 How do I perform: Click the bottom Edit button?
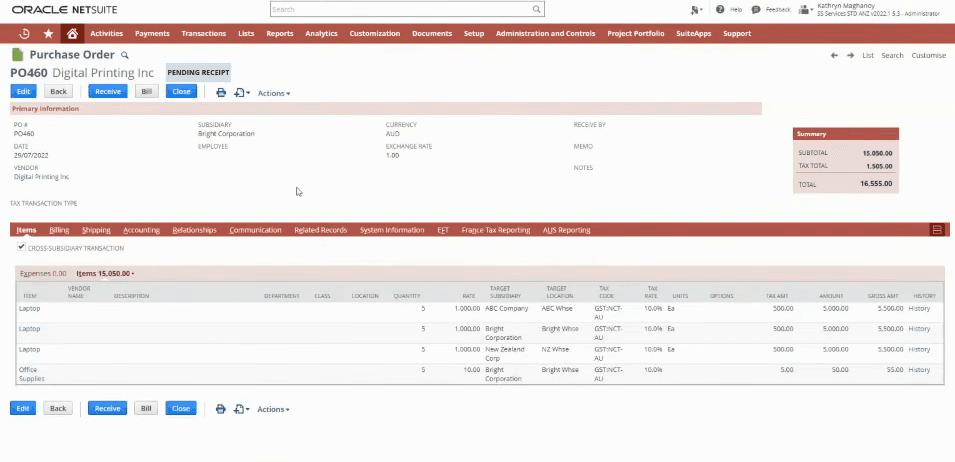(23, 408)
